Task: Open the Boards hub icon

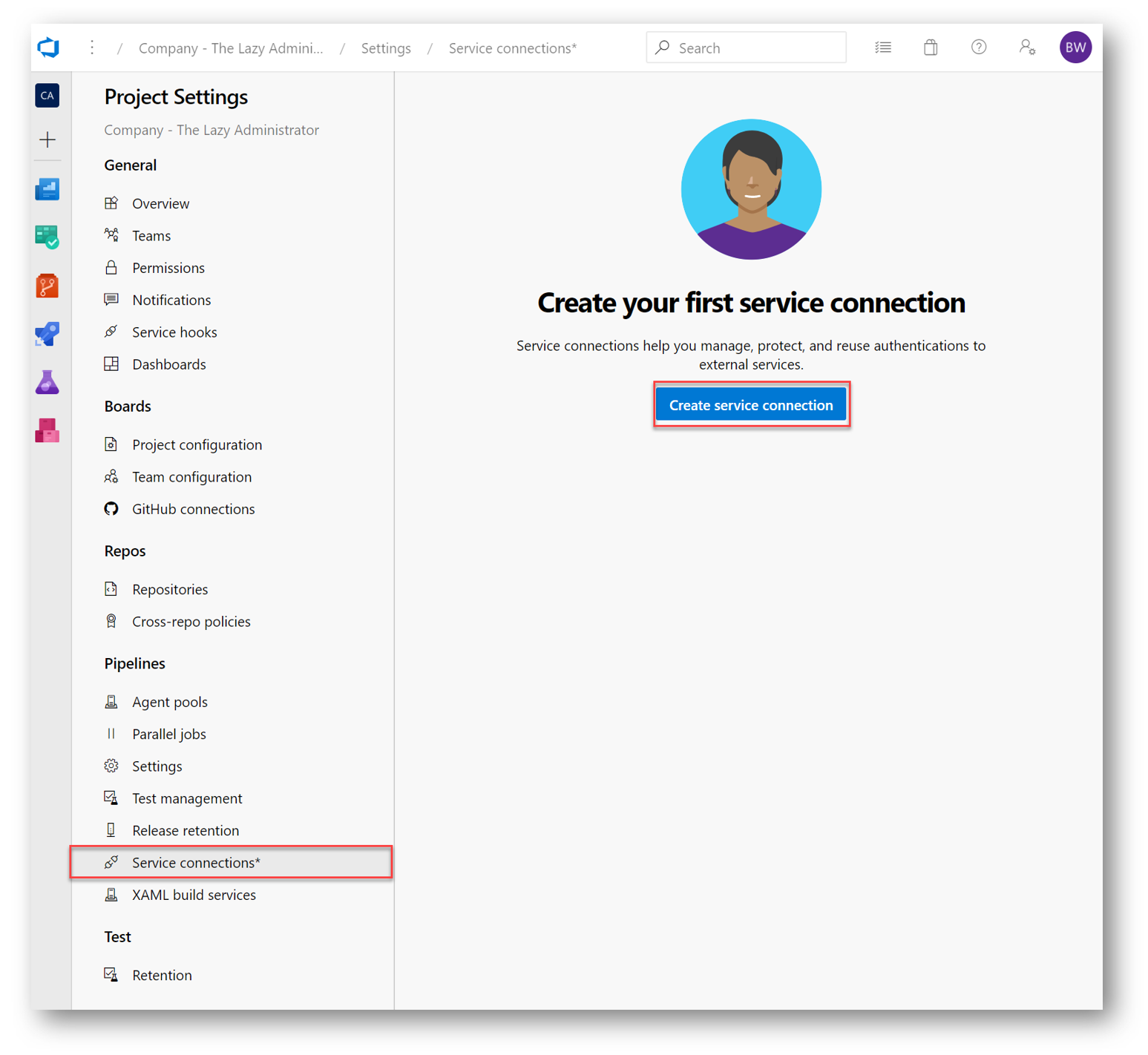Action: (x=47, y=237)
